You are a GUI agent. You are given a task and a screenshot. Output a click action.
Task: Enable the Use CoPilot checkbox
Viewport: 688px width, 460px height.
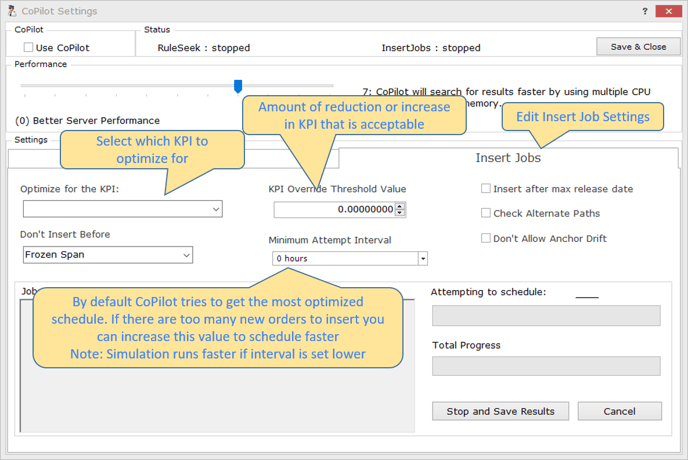29,47
